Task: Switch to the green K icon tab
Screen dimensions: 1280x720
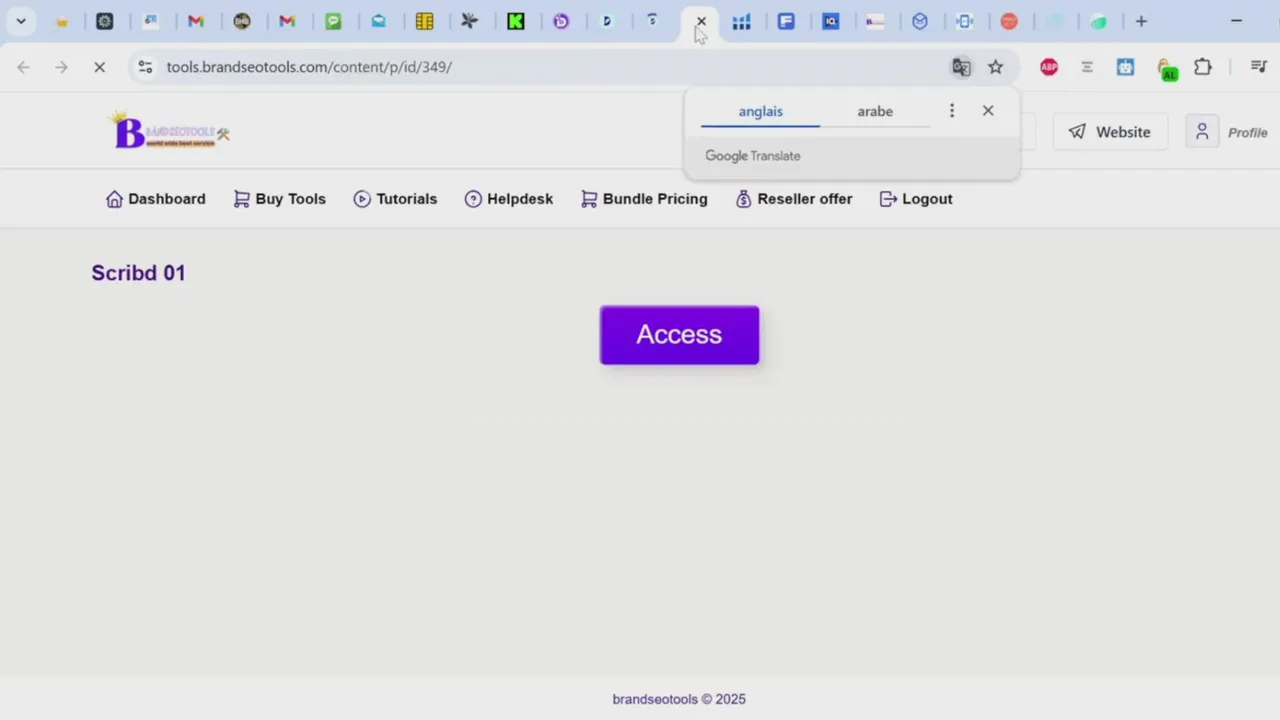Action: coord(516,21)
